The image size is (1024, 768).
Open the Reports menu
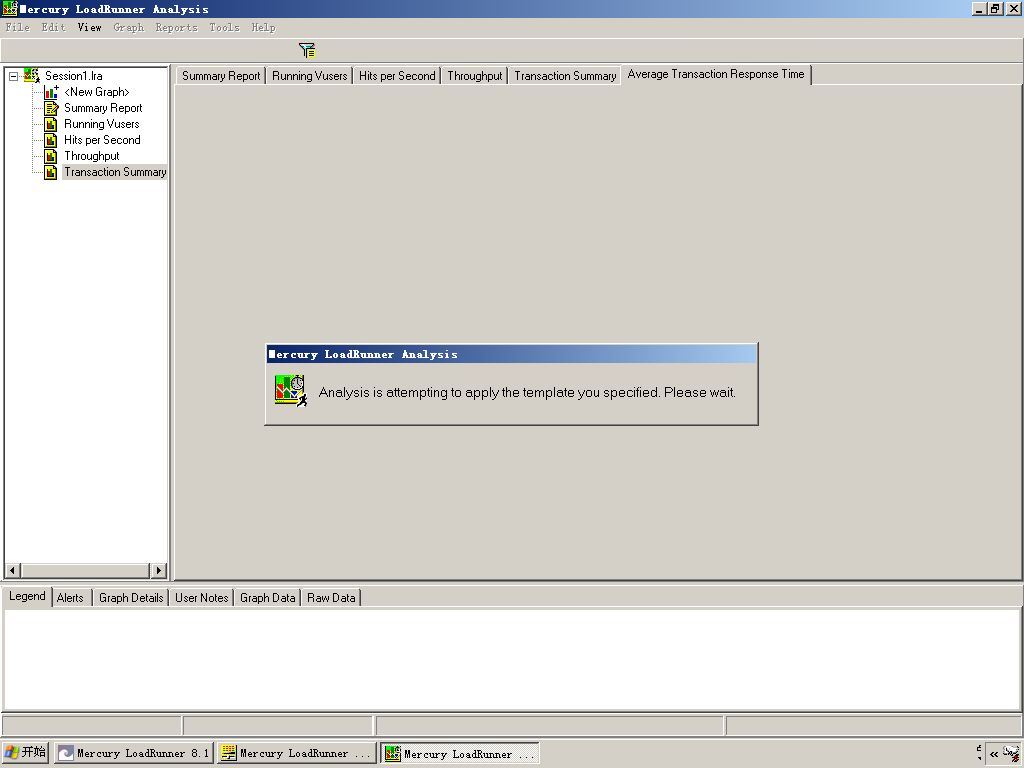pyautogui.click(x=176, y=27)
